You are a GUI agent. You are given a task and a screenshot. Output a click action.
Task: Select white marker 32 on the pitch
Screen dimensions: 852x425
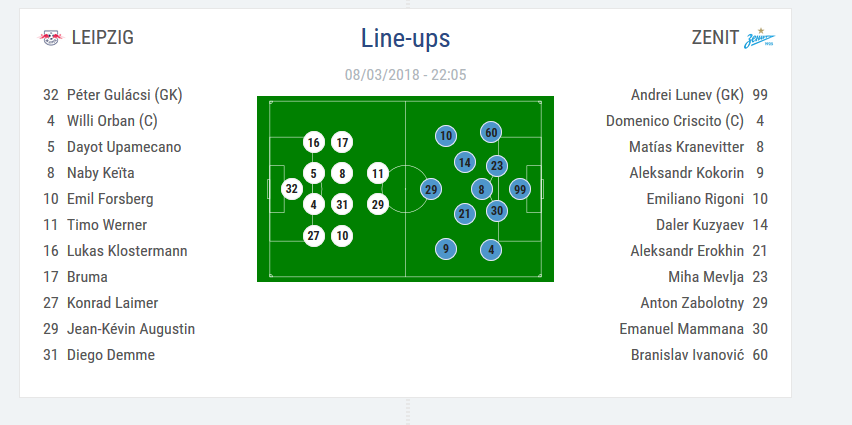(x=292, y=188)
